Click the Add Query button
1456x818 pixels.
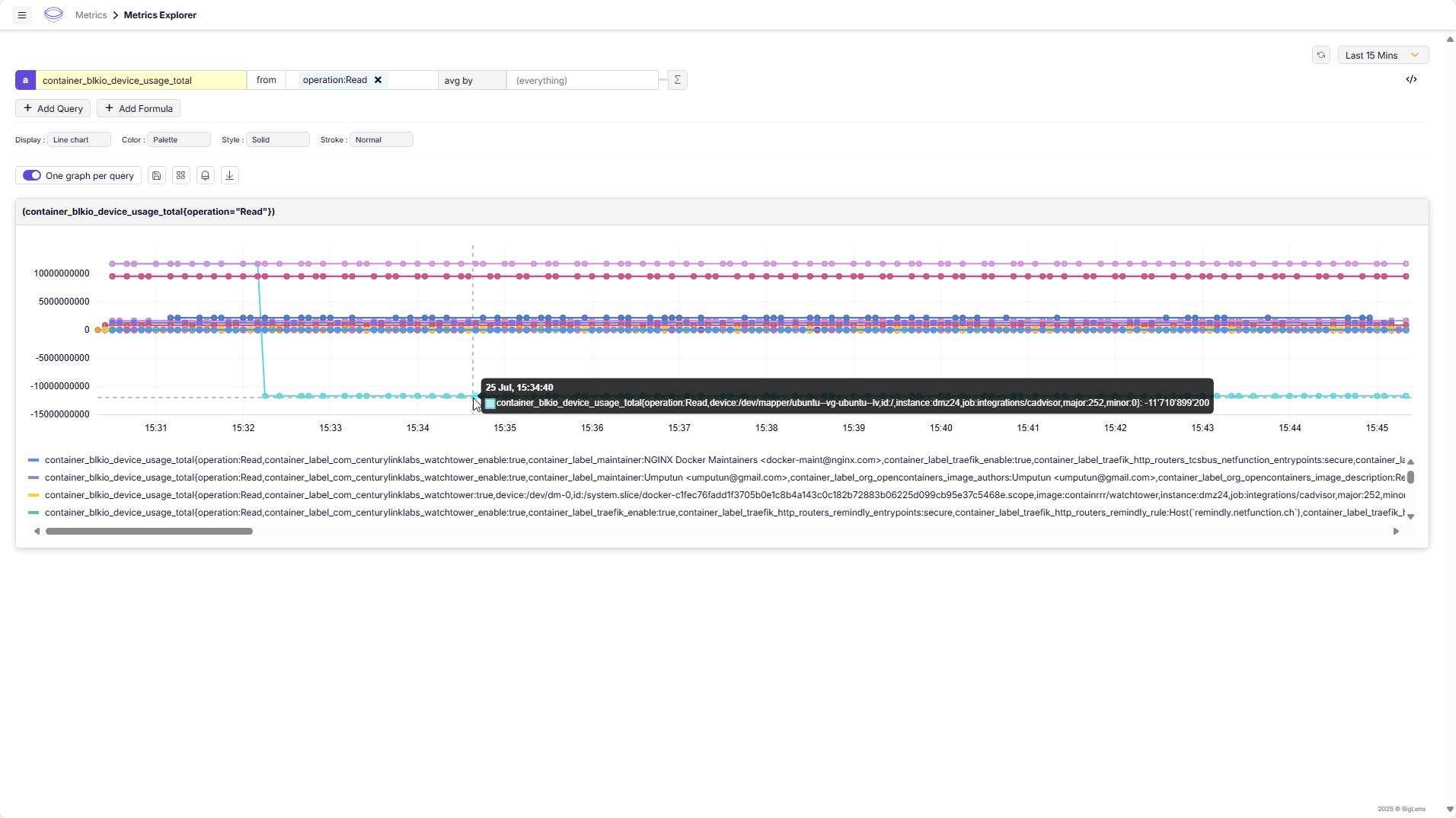click(53, 108)
